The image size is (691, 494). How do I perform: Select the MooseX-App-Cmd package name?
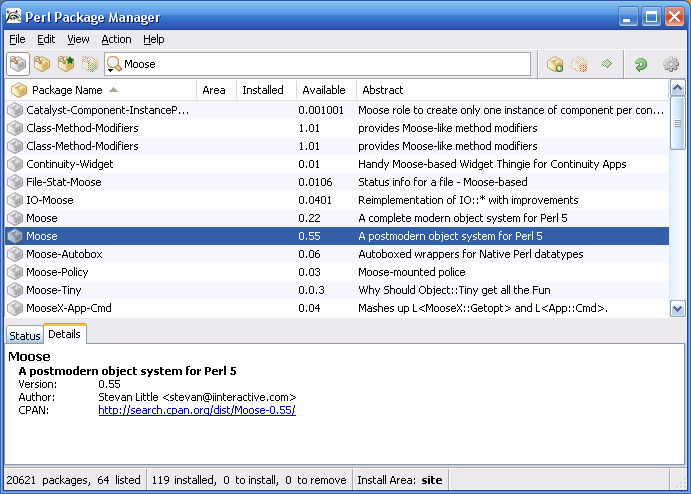point(69,308)
